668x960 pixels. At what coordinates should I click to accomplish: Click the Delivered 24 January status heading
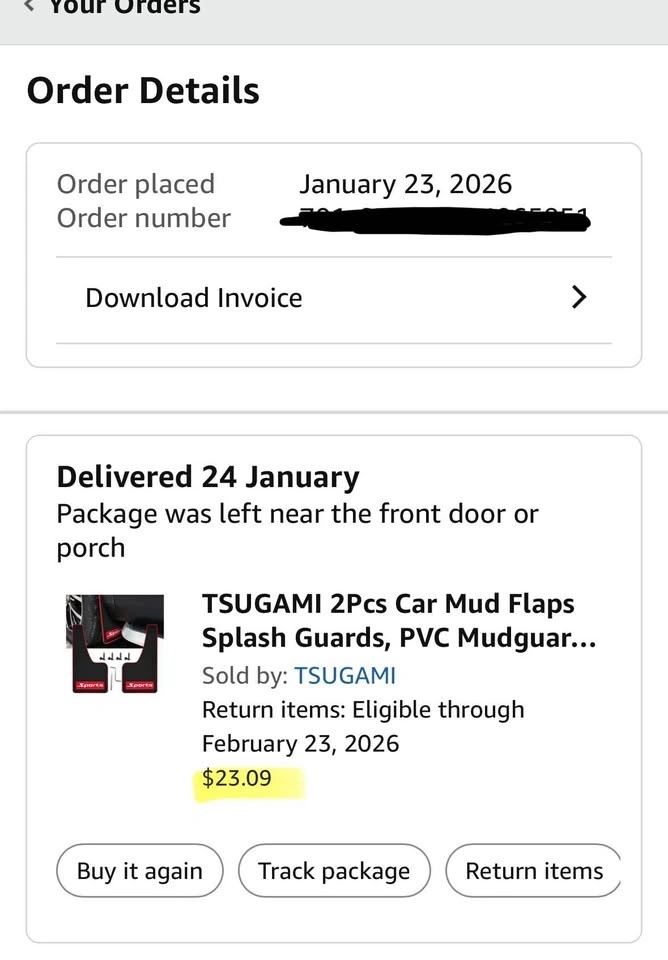click(x=208, y=477)
